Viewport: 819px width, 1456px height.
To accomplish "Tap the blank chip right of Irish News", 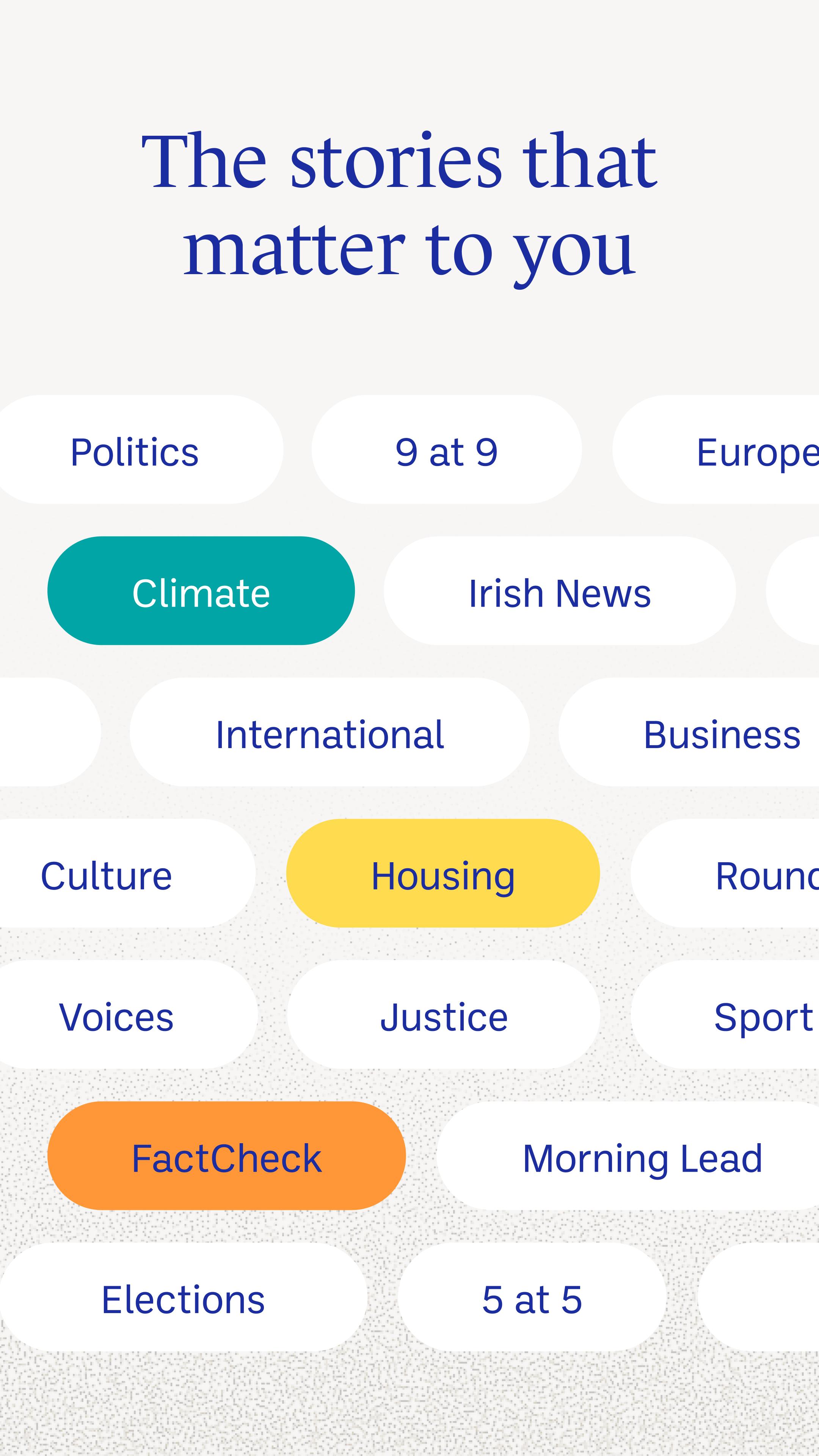I will pos(792,591).
